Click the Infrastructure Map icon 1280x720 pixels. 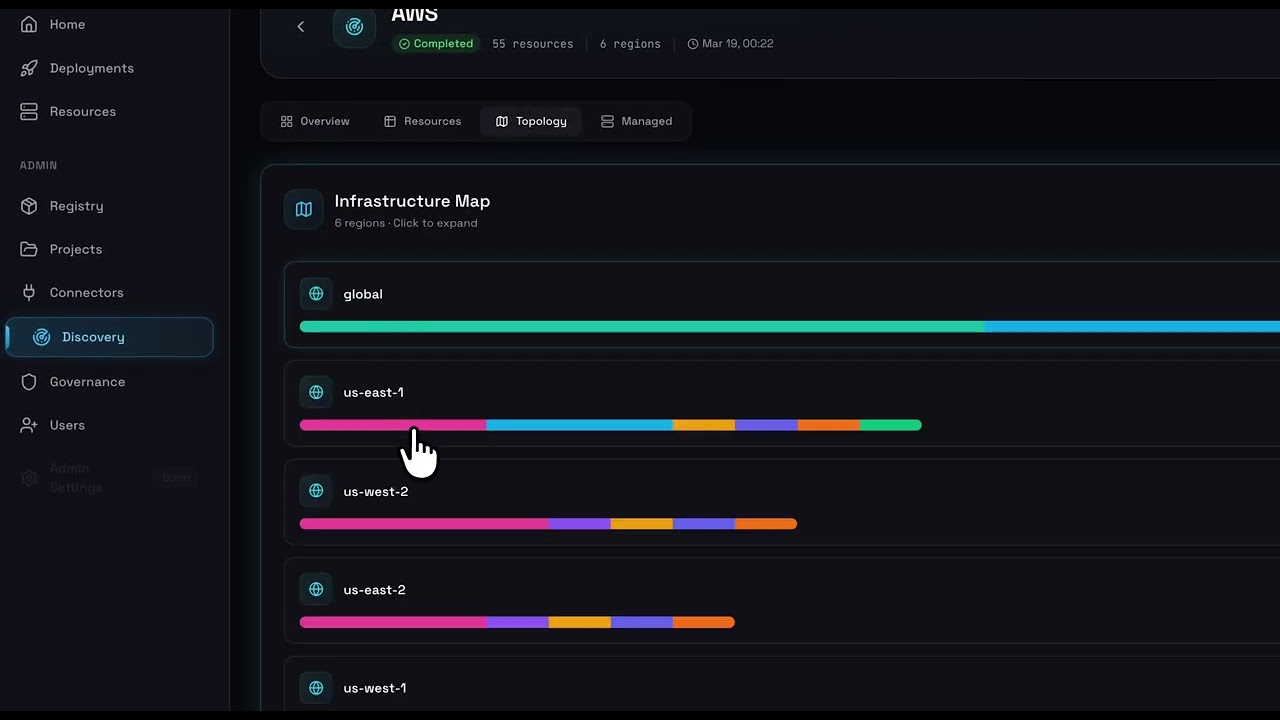[x=304, y=210]
